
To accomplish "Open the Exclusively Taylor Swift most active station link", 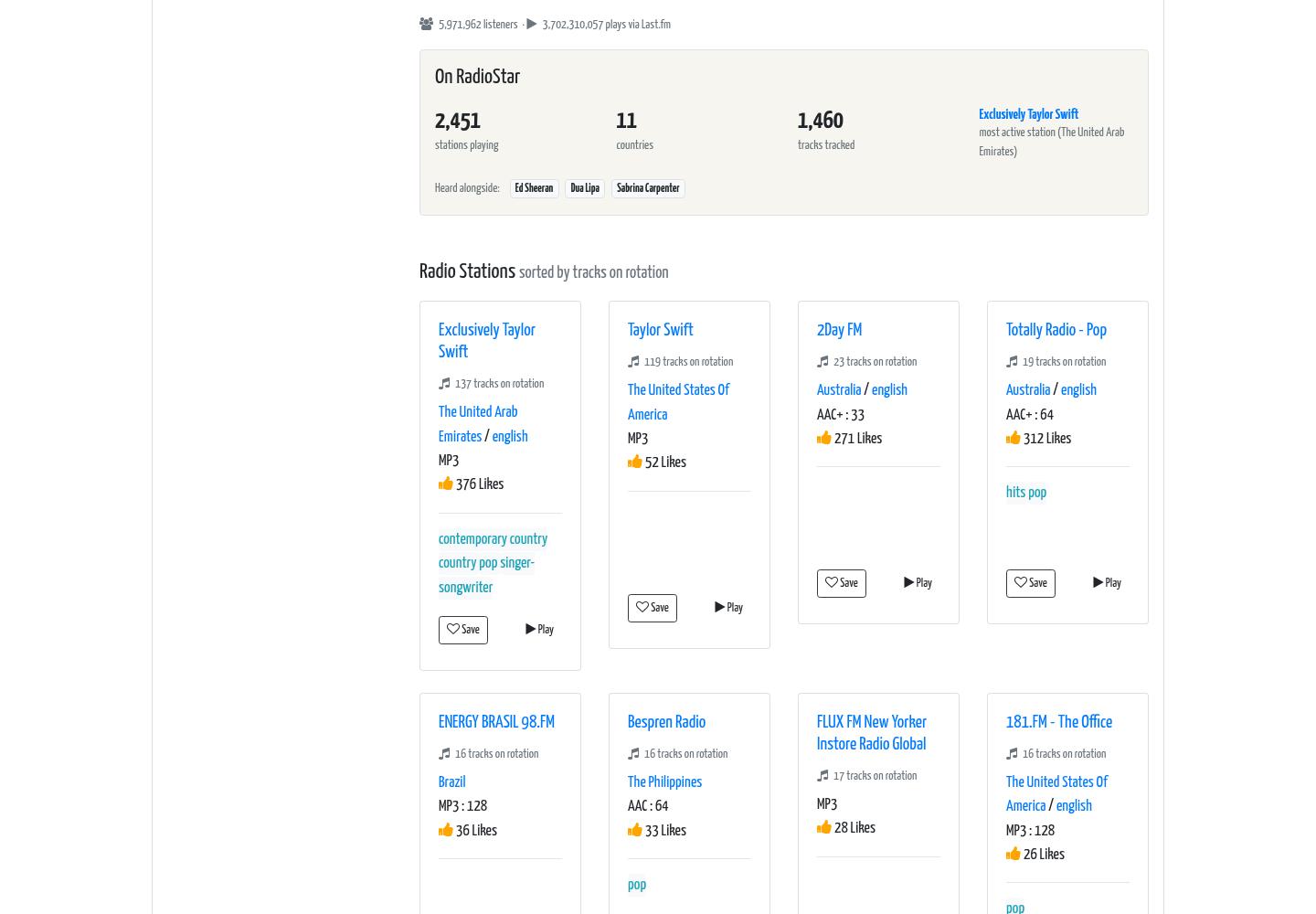I will [1028, 114].
